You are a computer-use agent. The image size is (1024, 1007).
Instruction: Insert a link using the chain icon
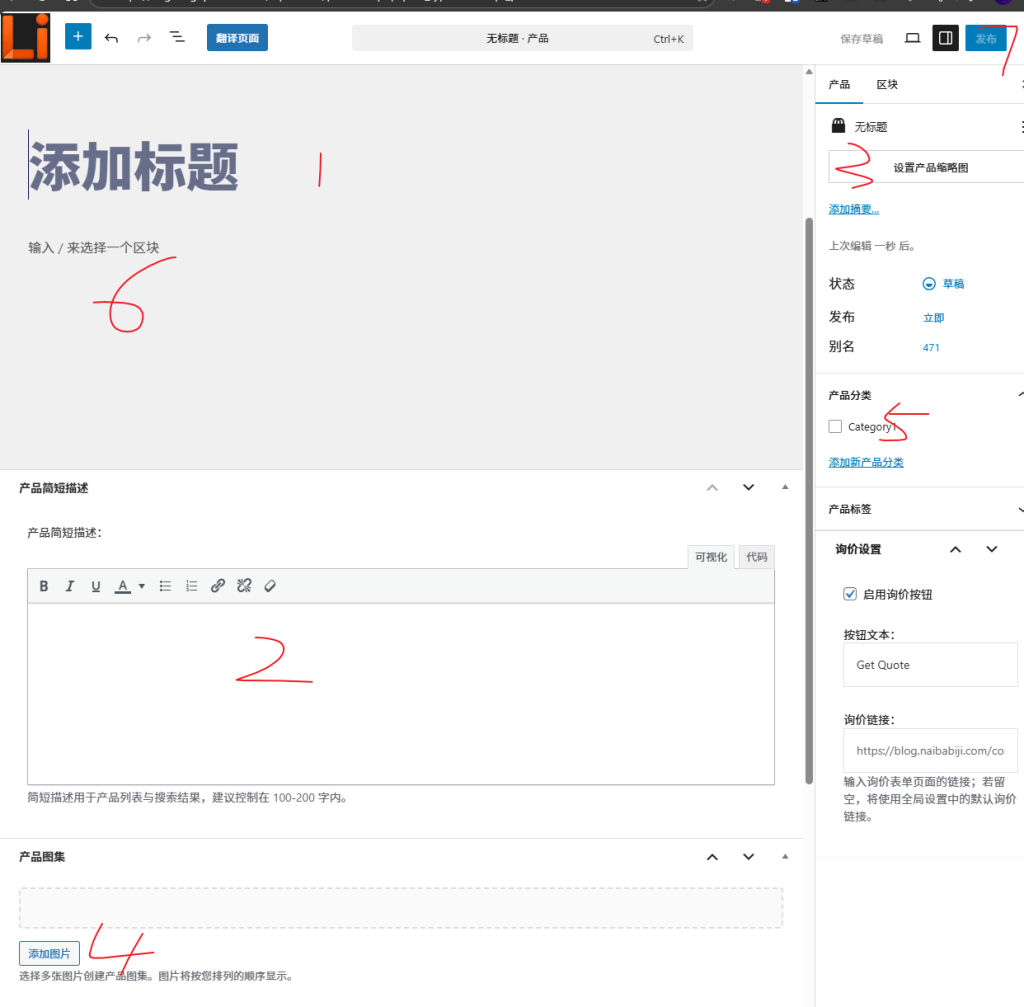[218, 586]
